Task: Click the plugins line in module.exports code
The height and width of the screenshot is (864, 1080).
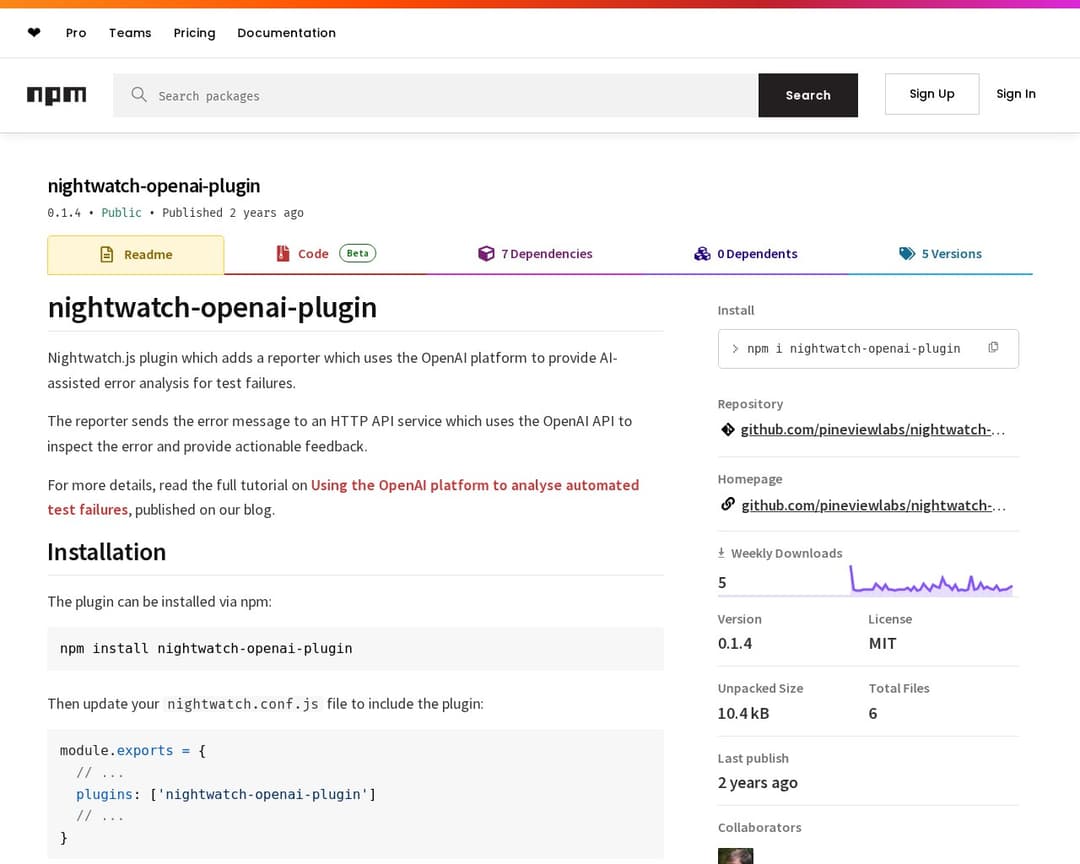Action: 226,794
